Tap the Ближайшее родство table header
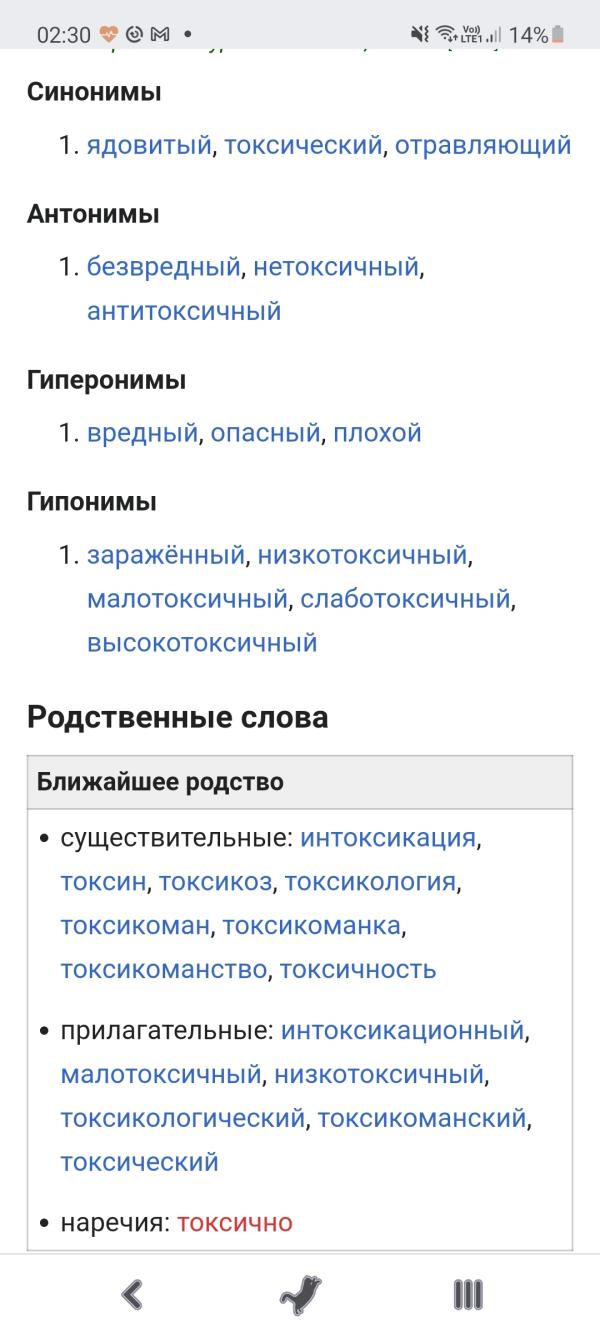Viewport: 600px width, 1332px height. coord(140,782)
